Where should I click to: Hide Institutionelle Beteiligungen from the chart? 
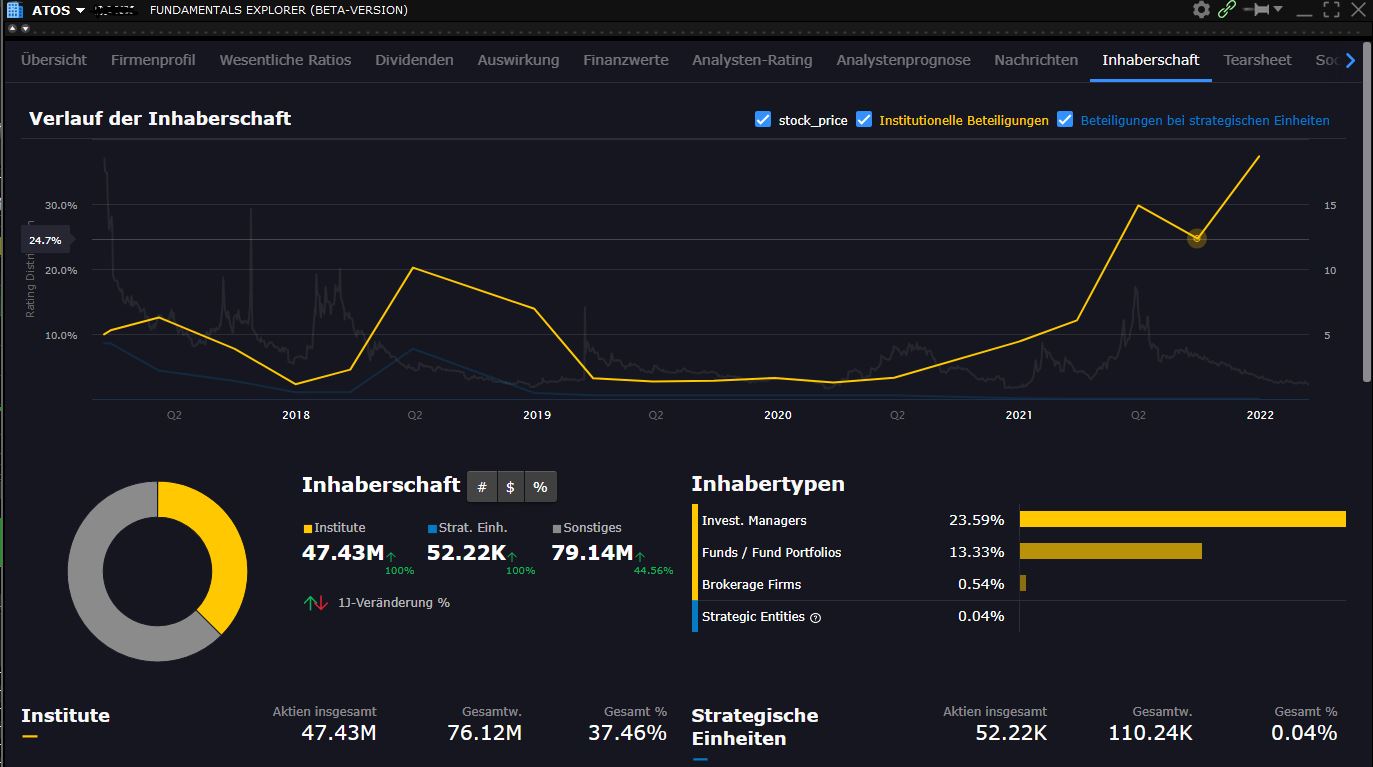[x=864, y=120]
